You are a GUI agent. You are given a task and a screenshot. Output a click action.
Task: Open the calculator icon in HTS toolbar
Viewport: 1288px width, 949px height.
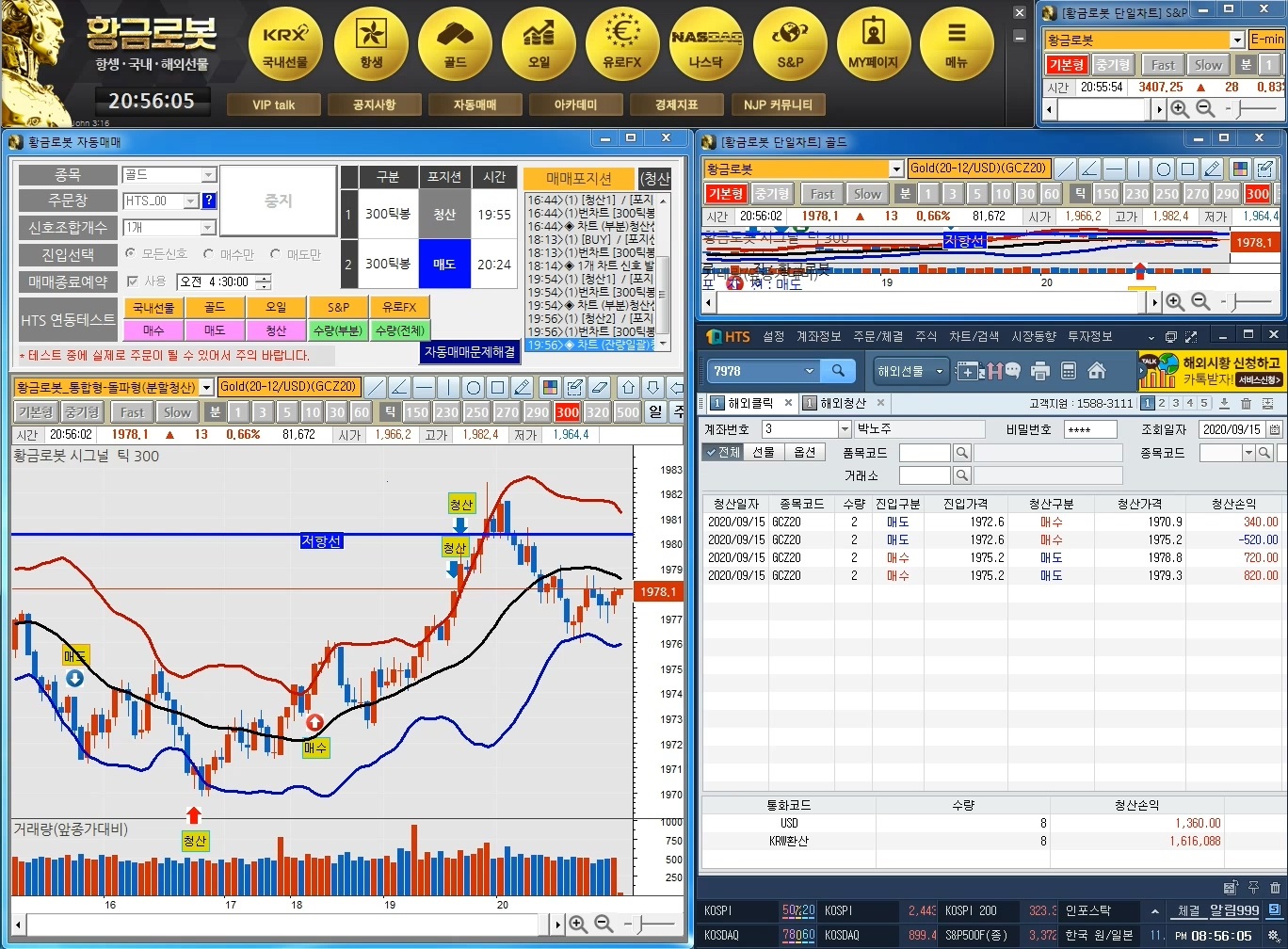[1069, 371]
